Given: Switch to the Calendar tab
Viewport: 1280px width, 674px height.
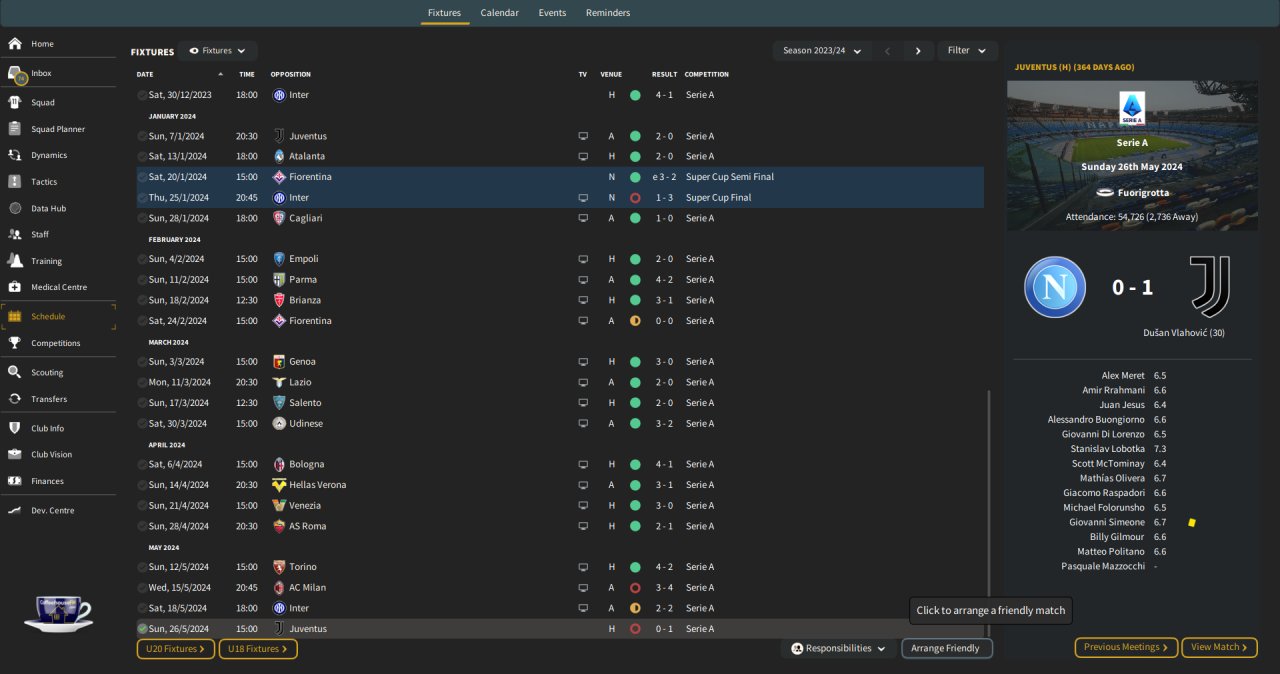Looking at the screenshot, I should [500, 13].
